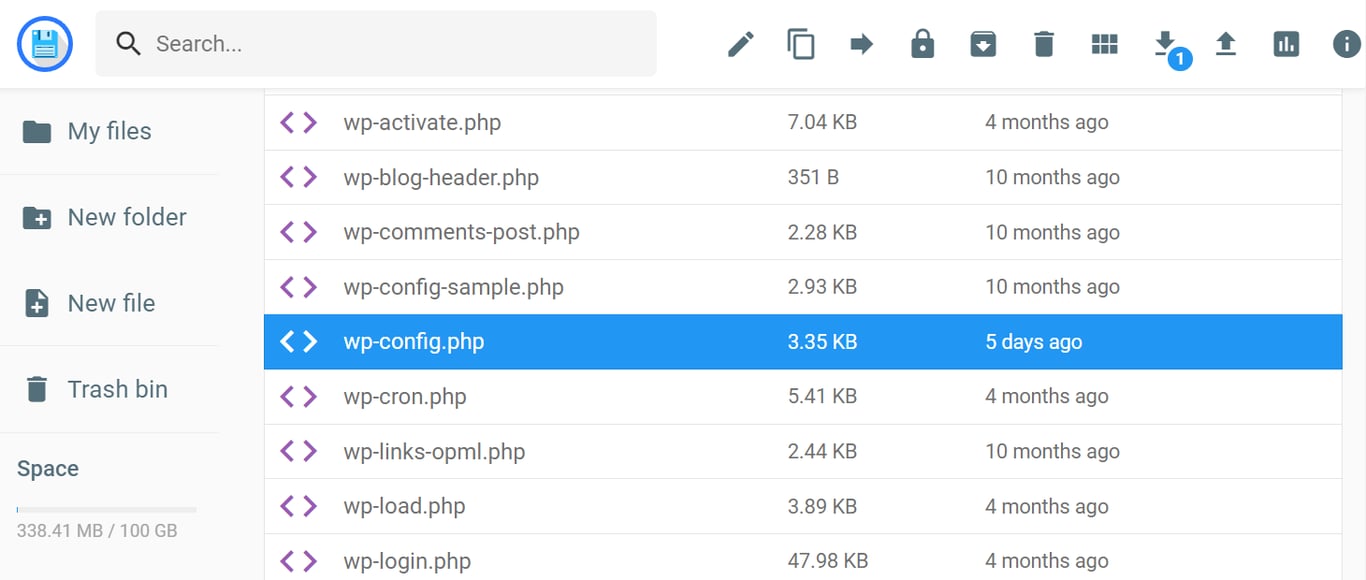Viewport: 1366px width, 580px height.
Task: Open My files section
Action: (x=108, y=131)
